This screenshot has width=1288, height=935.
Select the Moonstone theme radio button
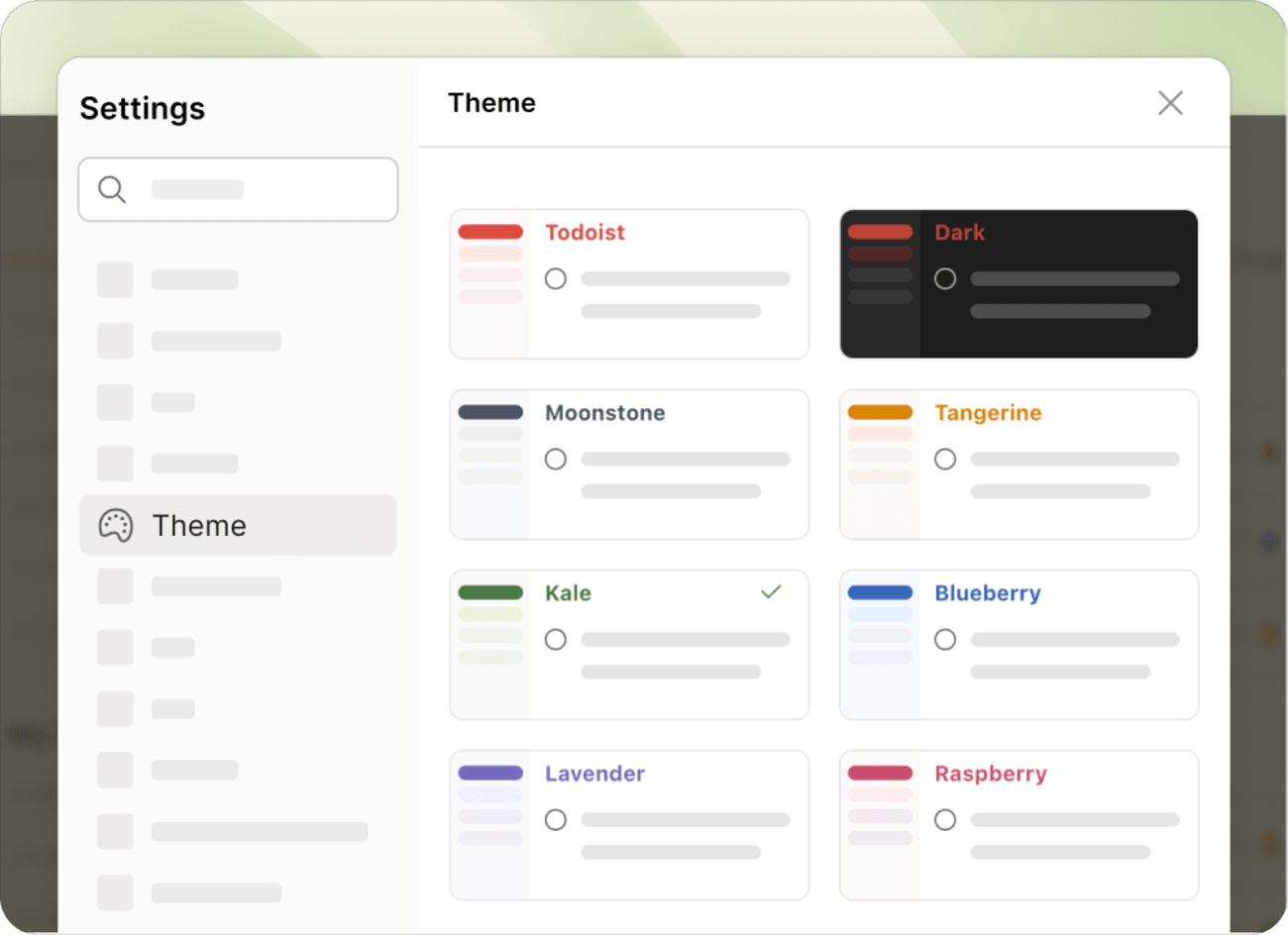[x=556, y=459]
